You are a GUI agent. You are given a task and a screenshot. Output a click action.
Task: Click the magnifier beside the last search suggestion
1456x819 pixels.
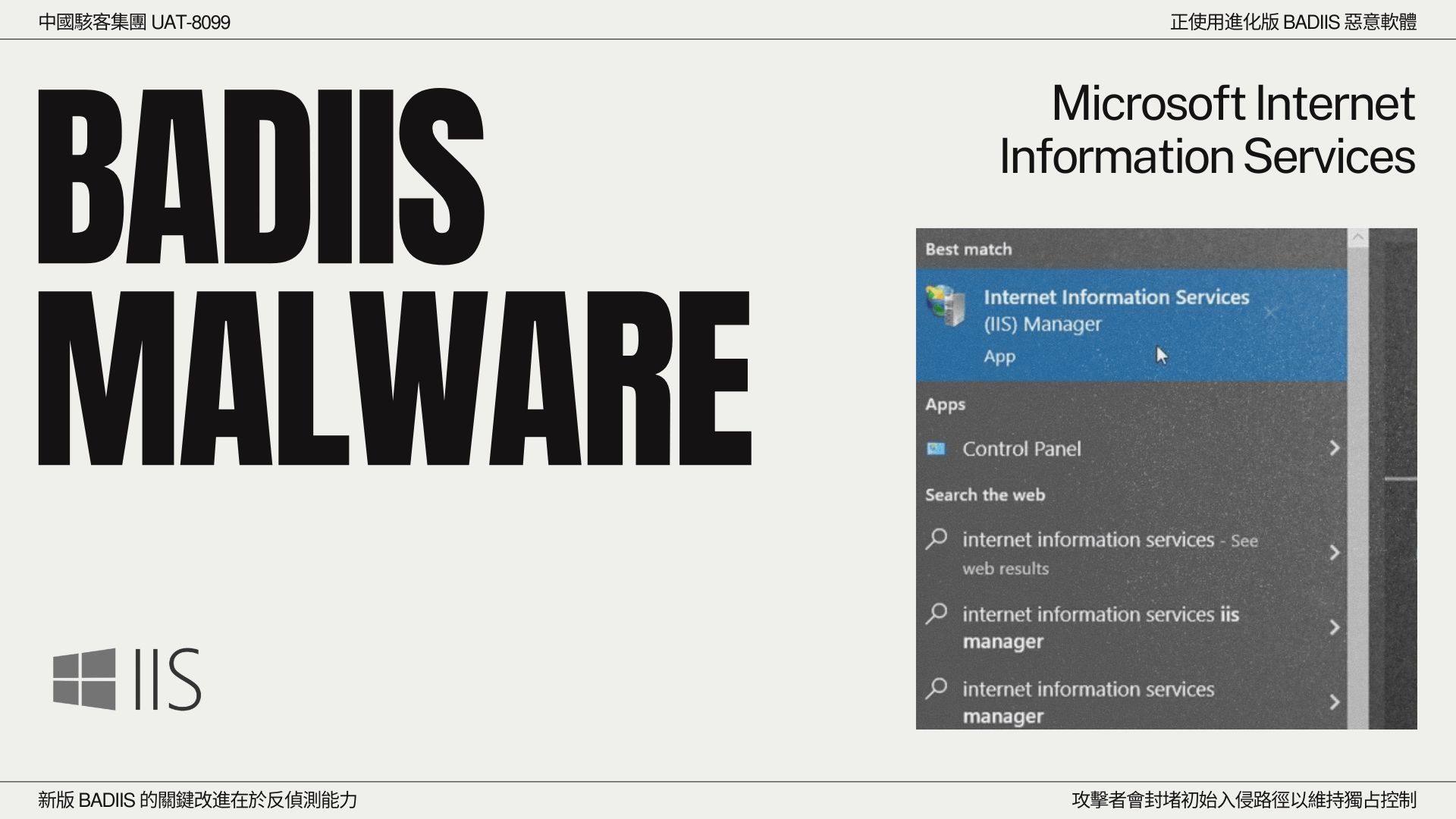[937, 689]
